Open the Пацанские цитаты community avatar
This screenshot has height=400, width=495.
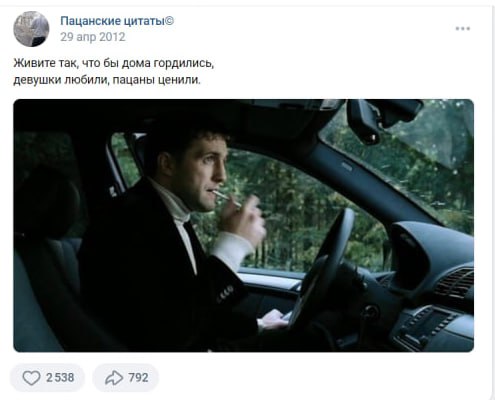(31, 29)
